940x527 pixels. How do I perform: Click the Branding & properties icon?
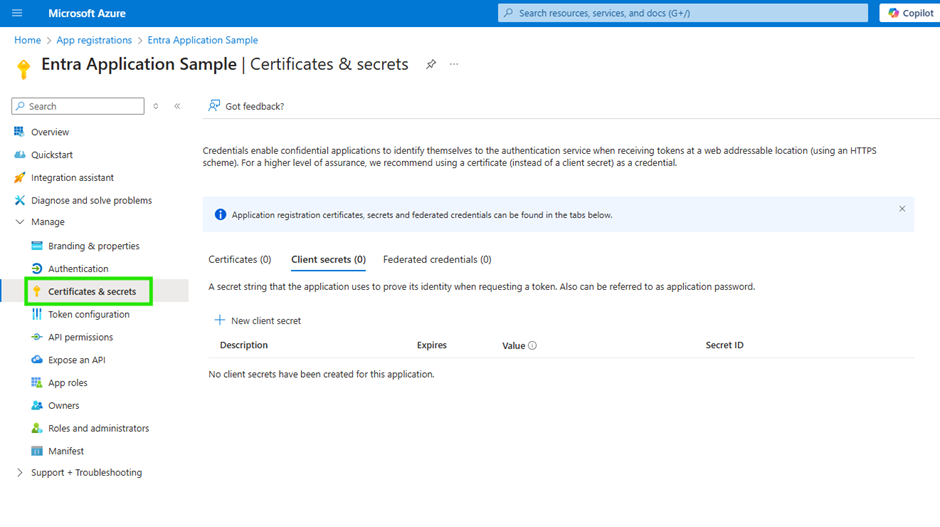coord(37,246)
